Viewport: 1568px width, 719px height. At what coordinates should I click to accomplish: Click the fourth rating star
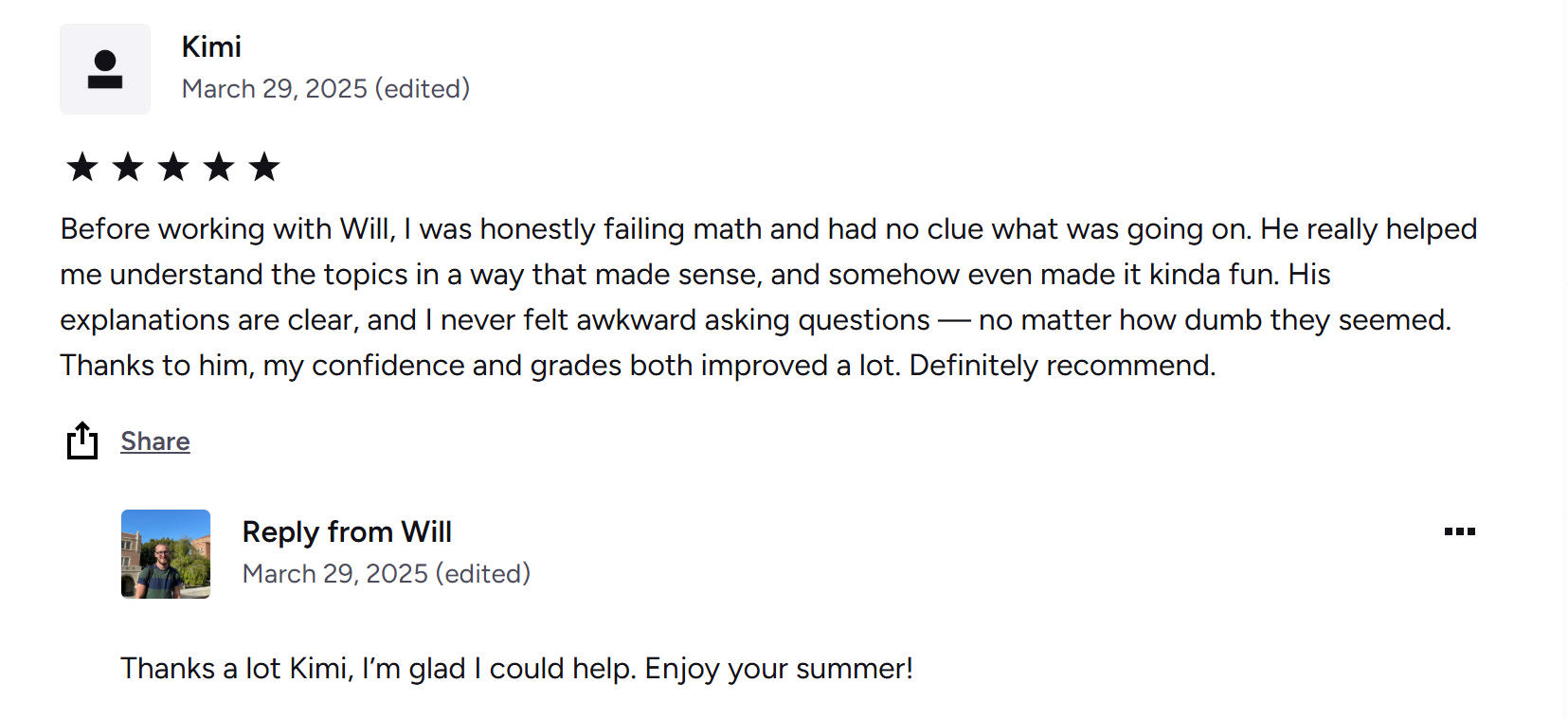point(219,167)
